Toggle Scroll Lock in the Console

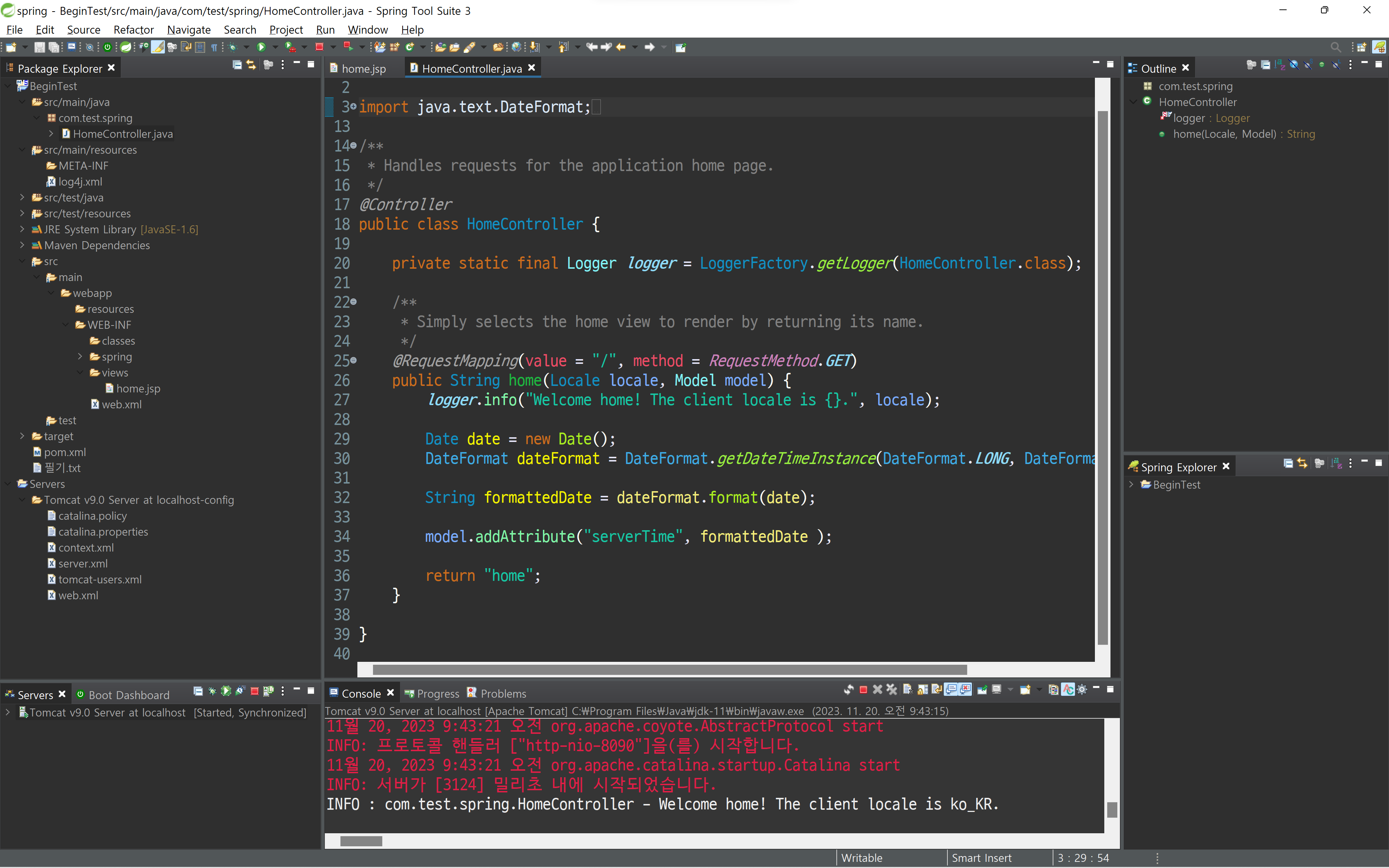[922, 689]
